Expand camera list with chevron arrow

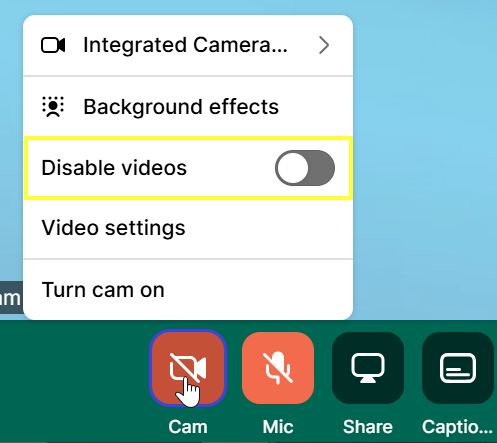[324, 45]
